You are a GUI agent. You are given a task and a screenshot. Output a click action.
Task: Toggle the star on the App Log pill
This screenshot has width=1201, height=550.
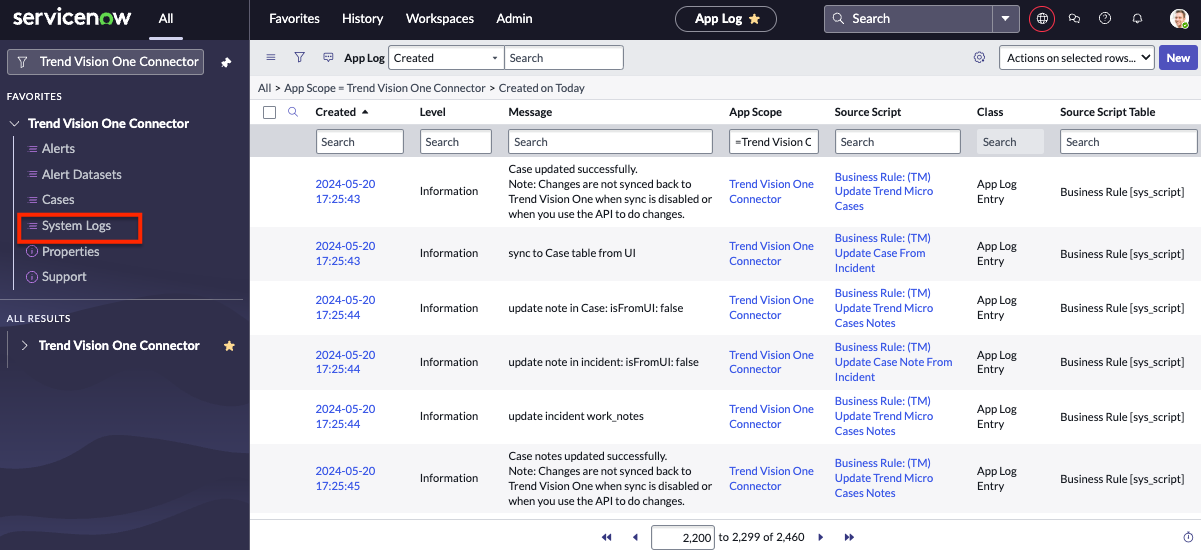tap(755, 19)
